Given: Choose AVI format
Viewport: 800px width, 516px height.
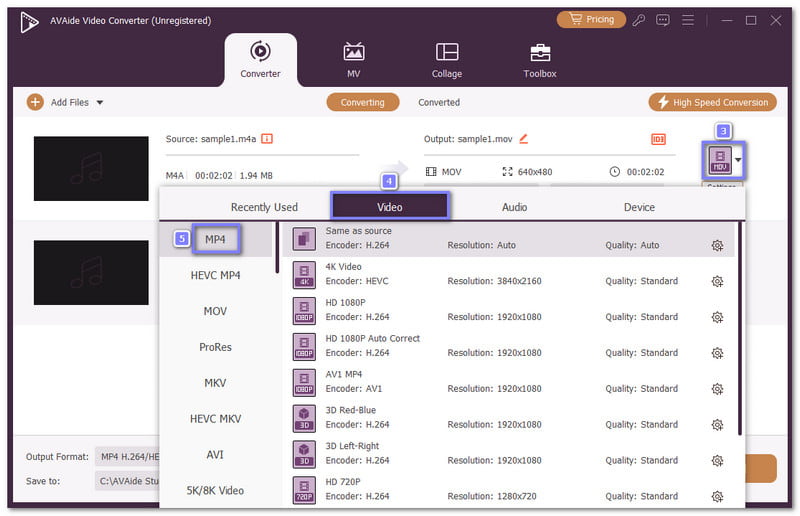Looking at the screenshot, I should point(215,454).
